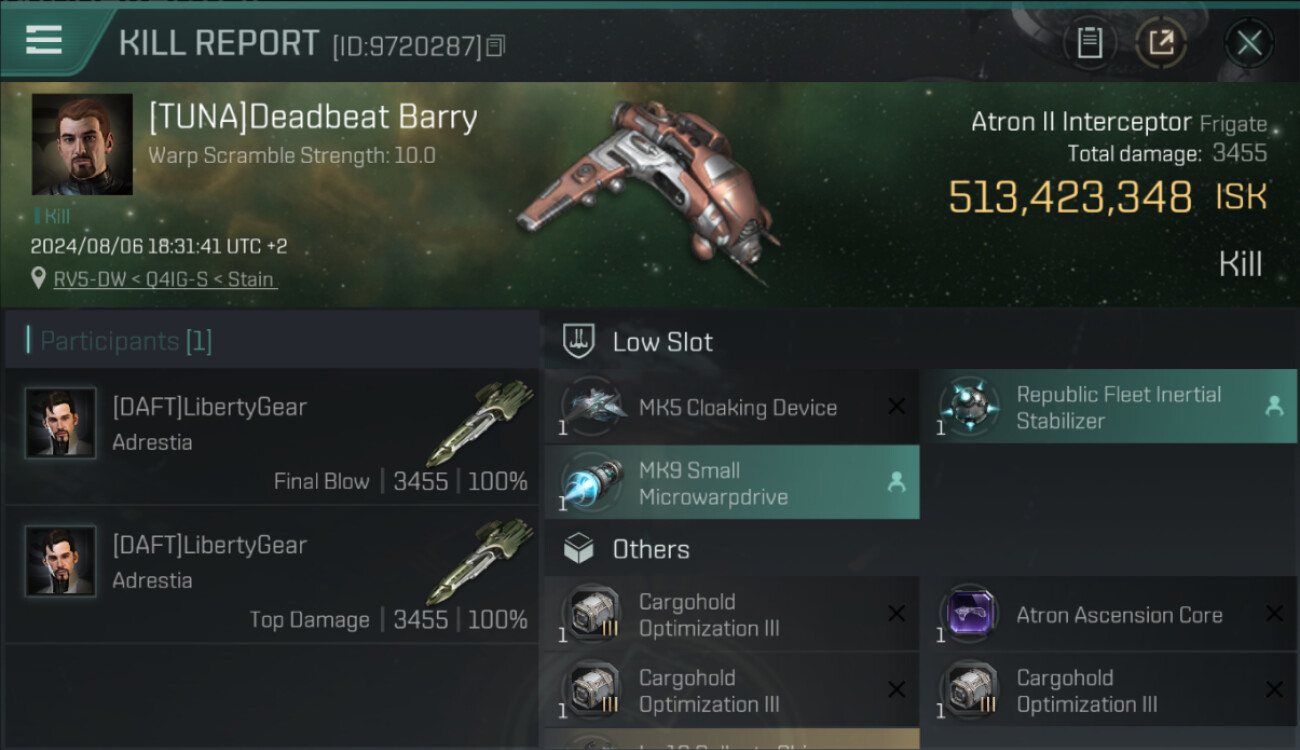Viewport: 1300px width, 750px height.
Task: View Deadbeat Barry's portrait
Action: (82, 144)
